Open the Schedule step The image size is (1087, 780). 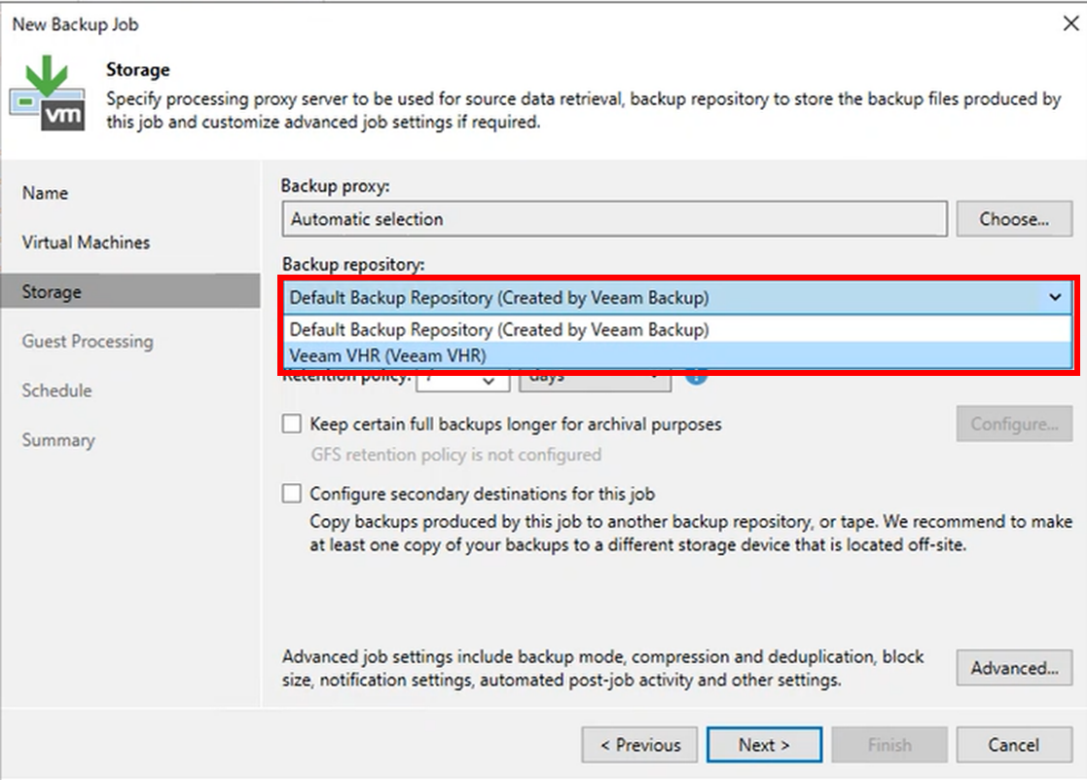[x=57, y=390]
